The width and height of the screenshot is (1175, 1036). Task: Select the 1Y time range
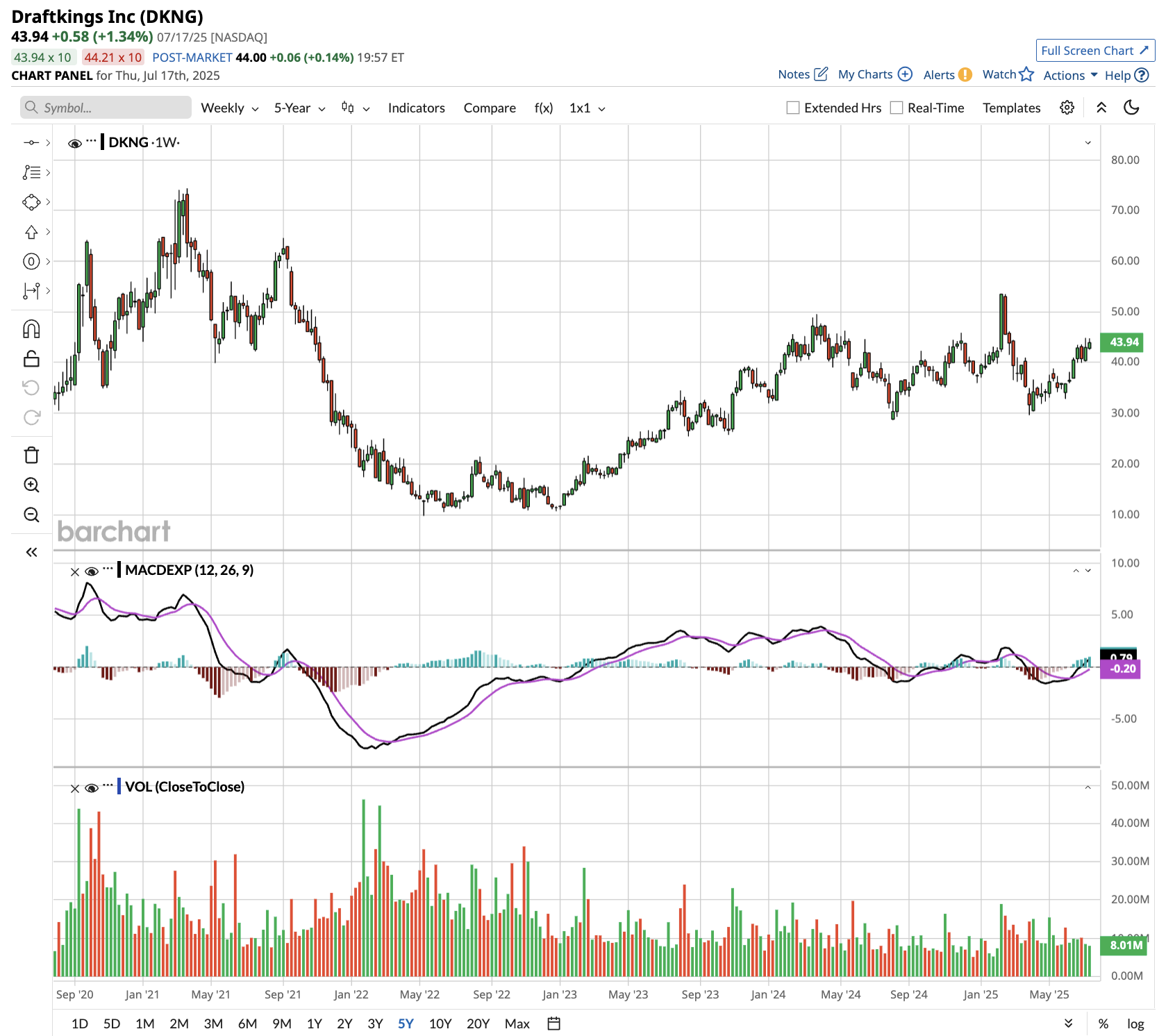[x=315, y=1024]
